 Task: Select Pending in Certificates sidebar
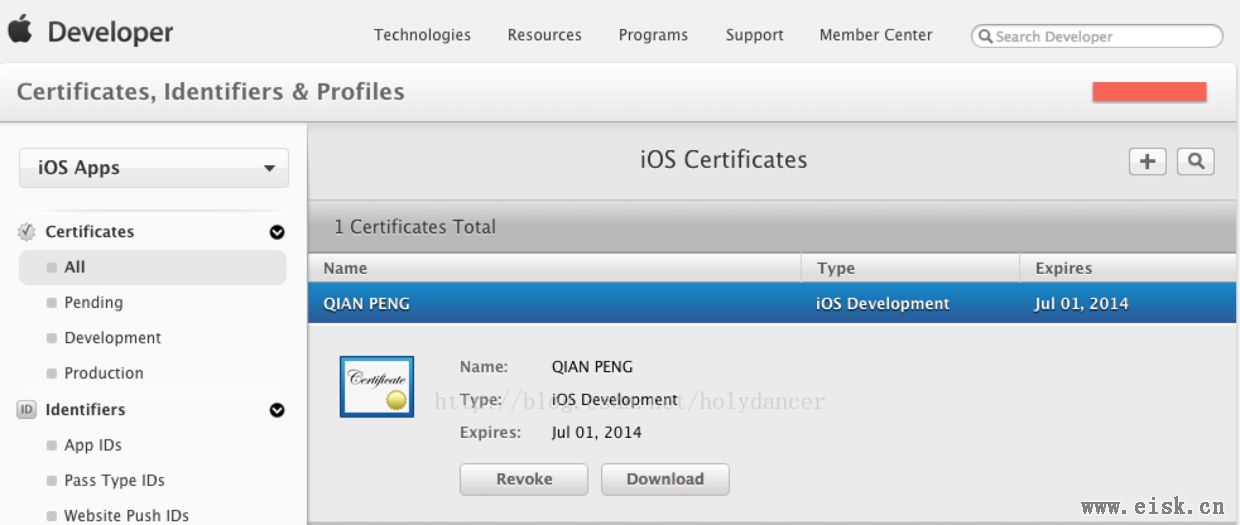coord(93,302)
